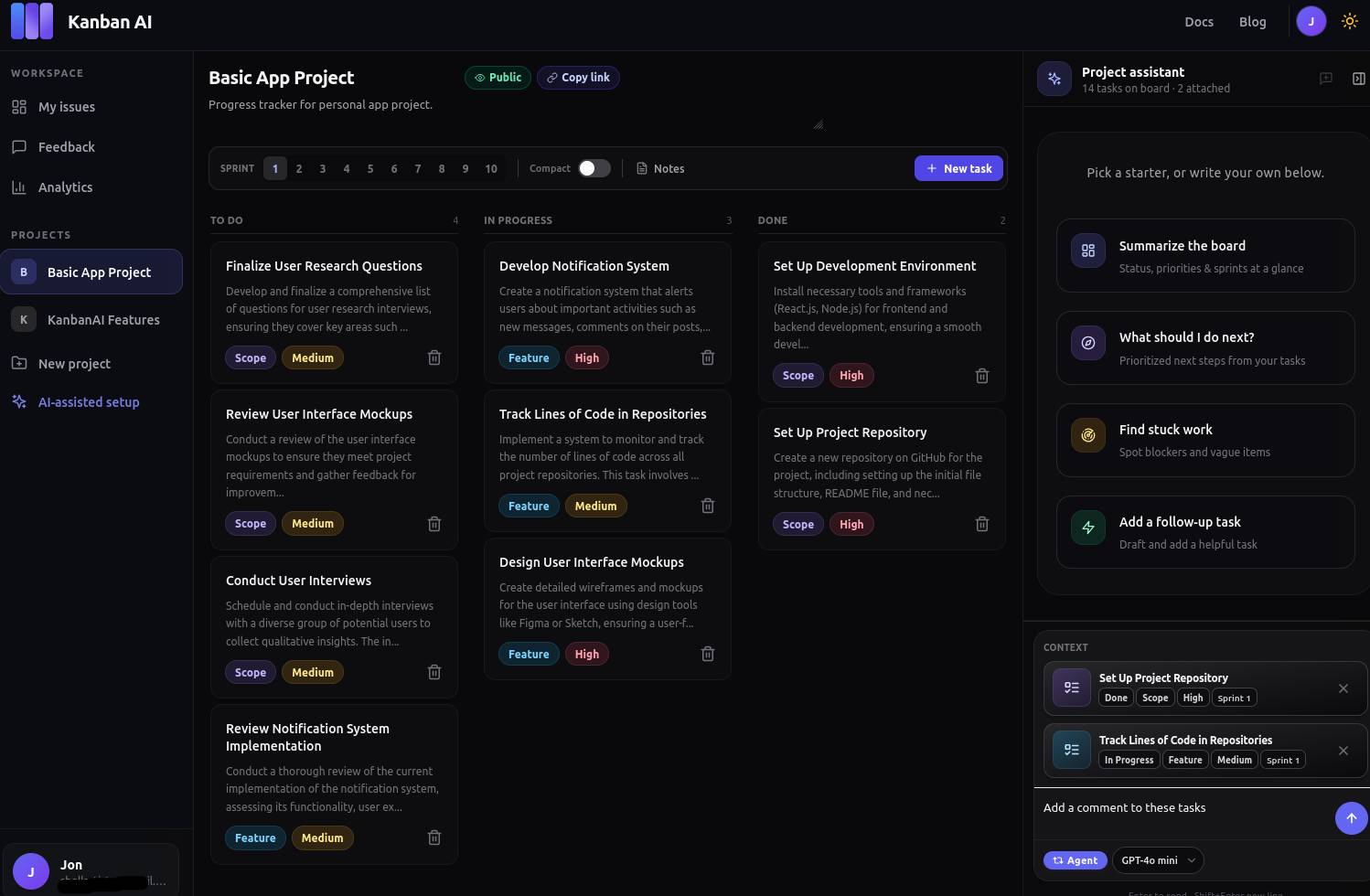
Task: Click the New task button
Action: [x=958, y=168]
